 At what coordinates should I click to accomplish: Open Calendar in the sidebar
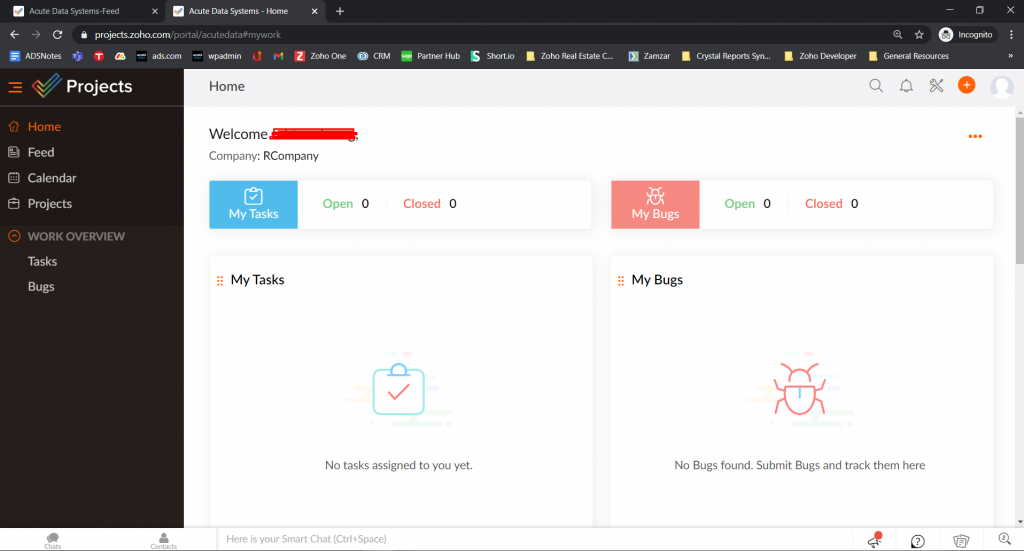(x=52, y=178)
